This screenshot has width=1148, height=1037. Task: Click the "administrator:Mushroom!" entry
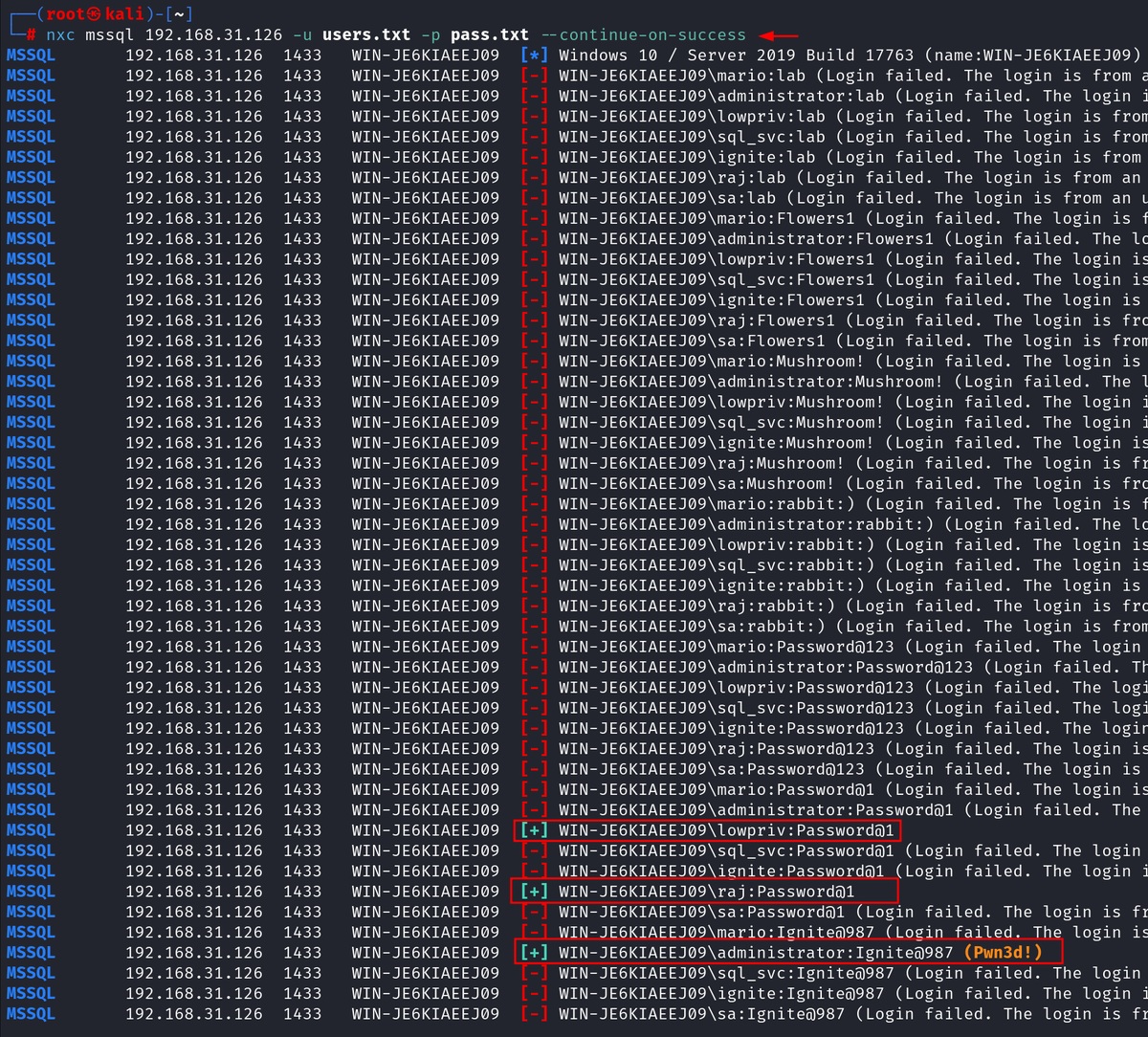[830, 382]
